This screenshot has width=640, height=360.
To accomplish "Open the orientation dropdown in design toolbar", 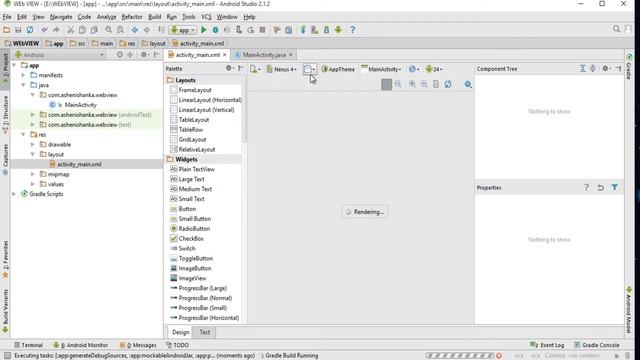I will (x=309, y=69).
